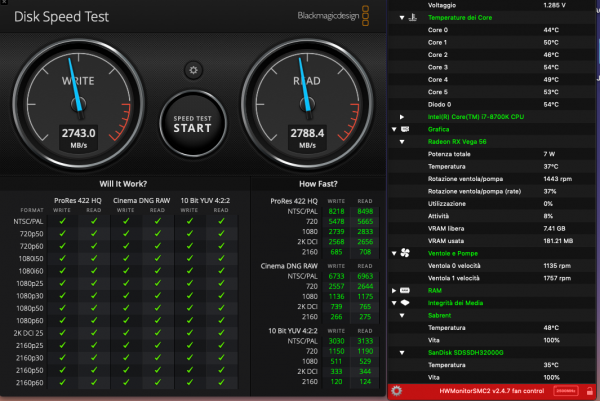Select the Core 0 row

click(x=492, y=30)
